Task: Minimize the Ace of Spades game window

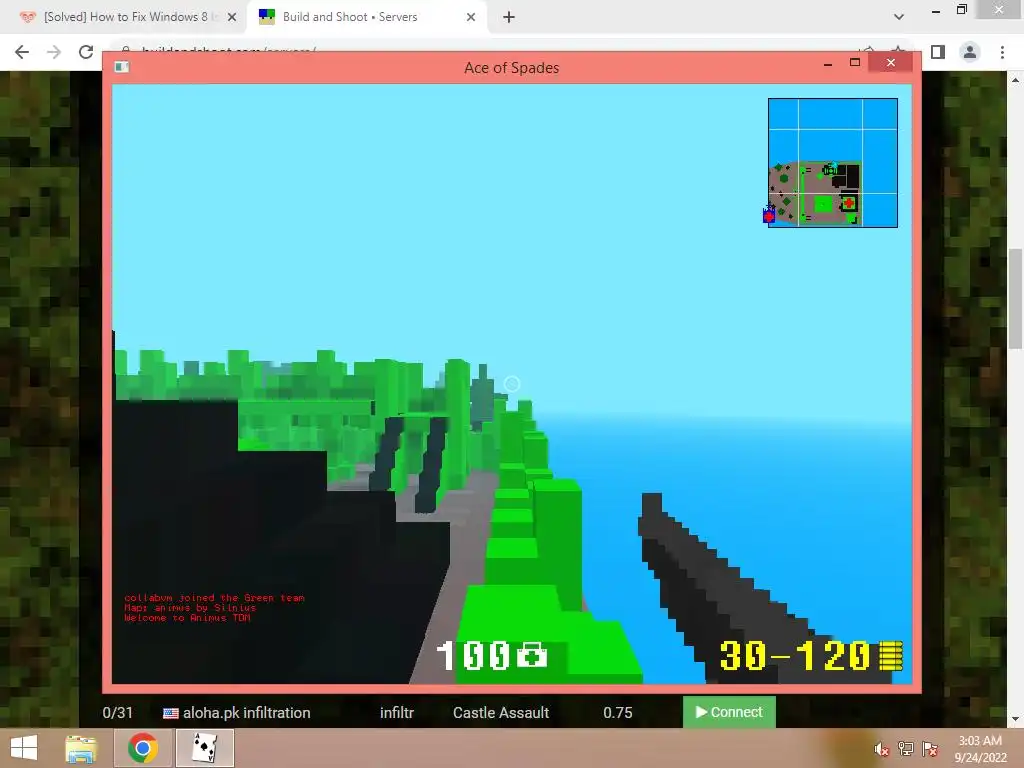Action: pyautogui.click(x=828, y=63)
